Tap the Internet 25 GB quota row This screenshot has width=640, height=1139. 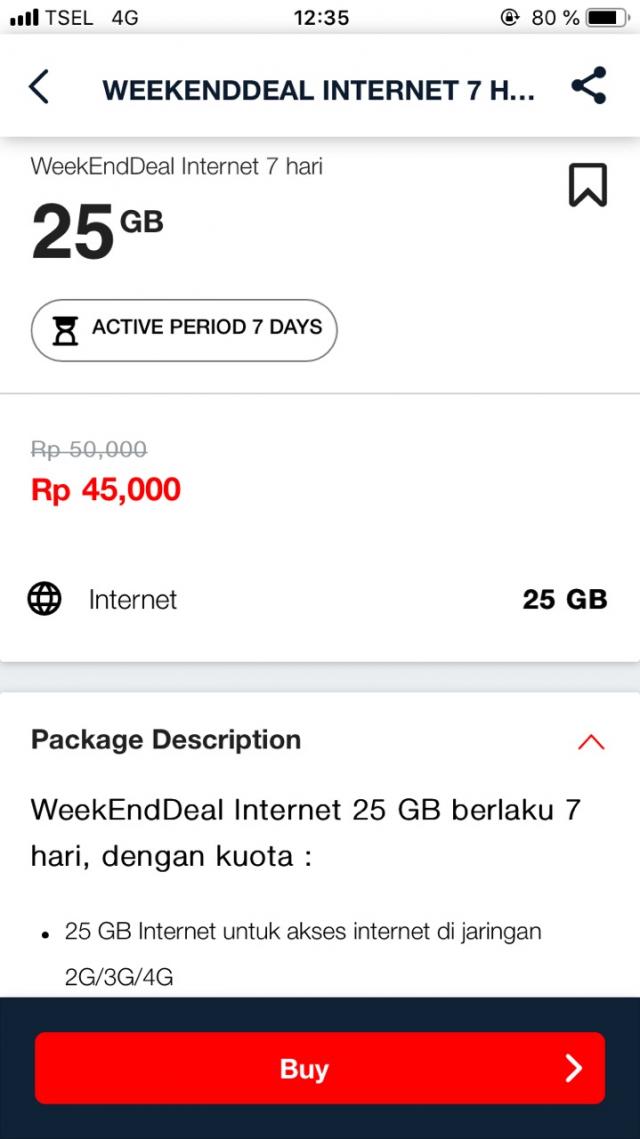coord(320,599)
